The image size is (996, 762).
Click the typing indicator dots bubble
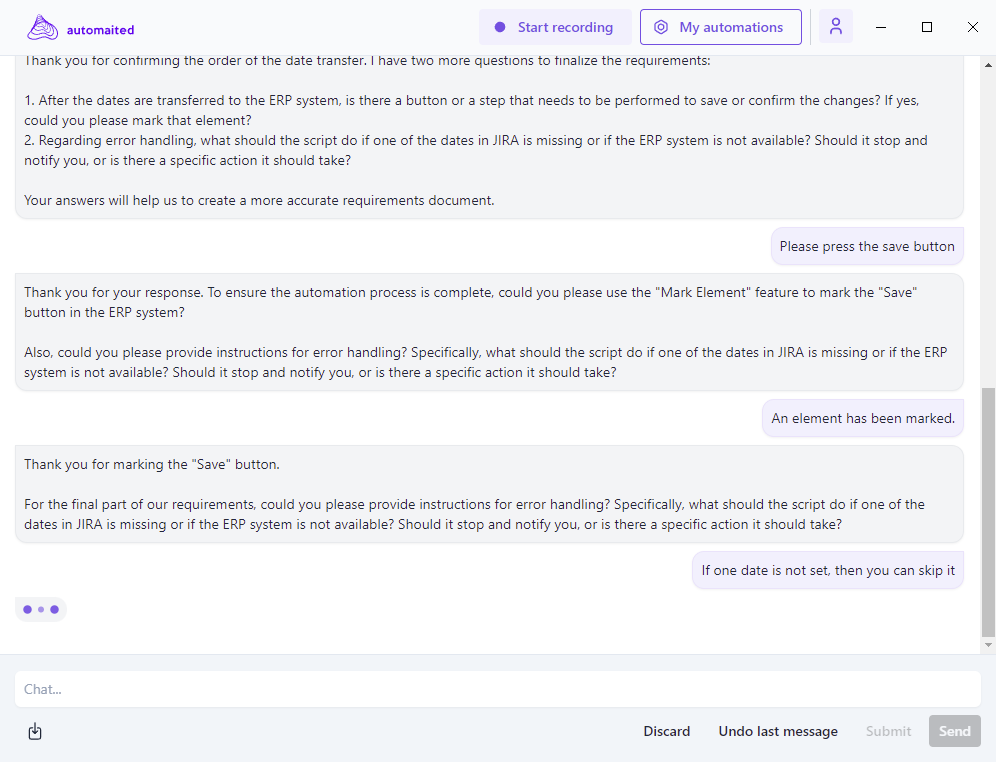(41, 609)
